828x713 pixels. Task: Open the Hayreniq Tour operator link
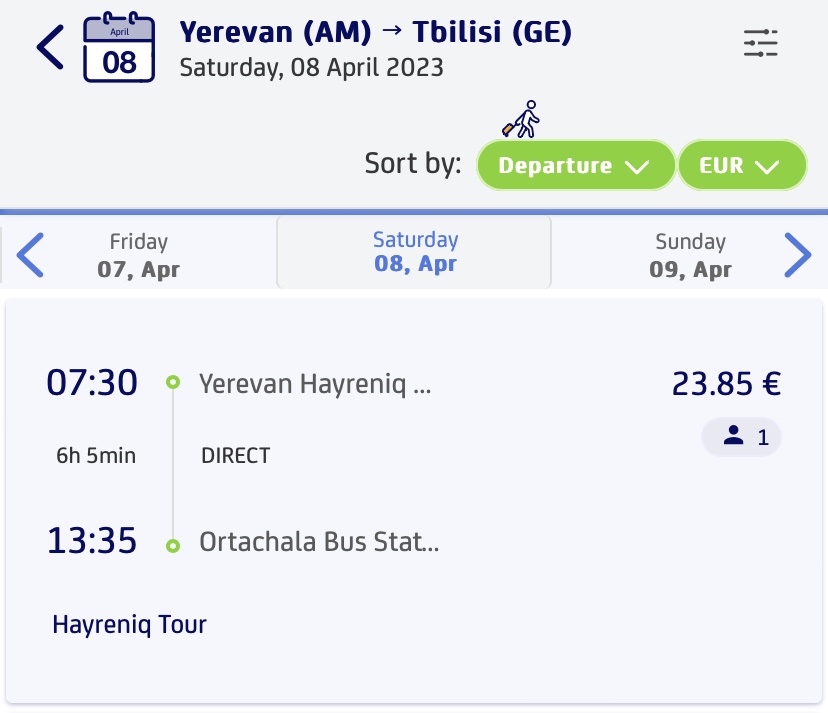point(129,624)
